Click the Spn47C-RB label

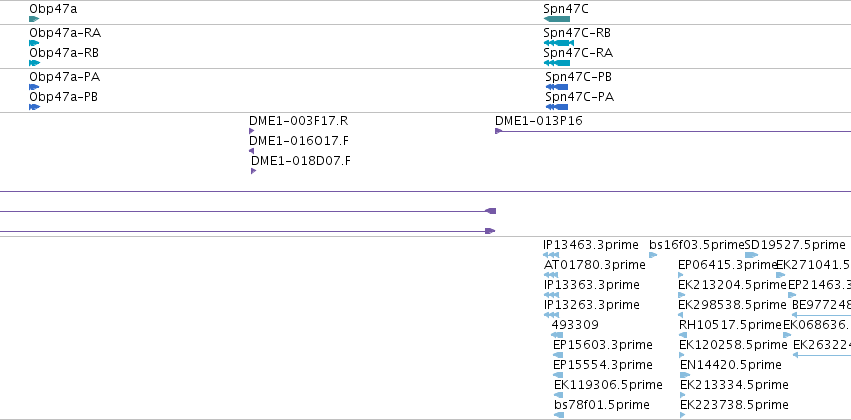point(577,33)
